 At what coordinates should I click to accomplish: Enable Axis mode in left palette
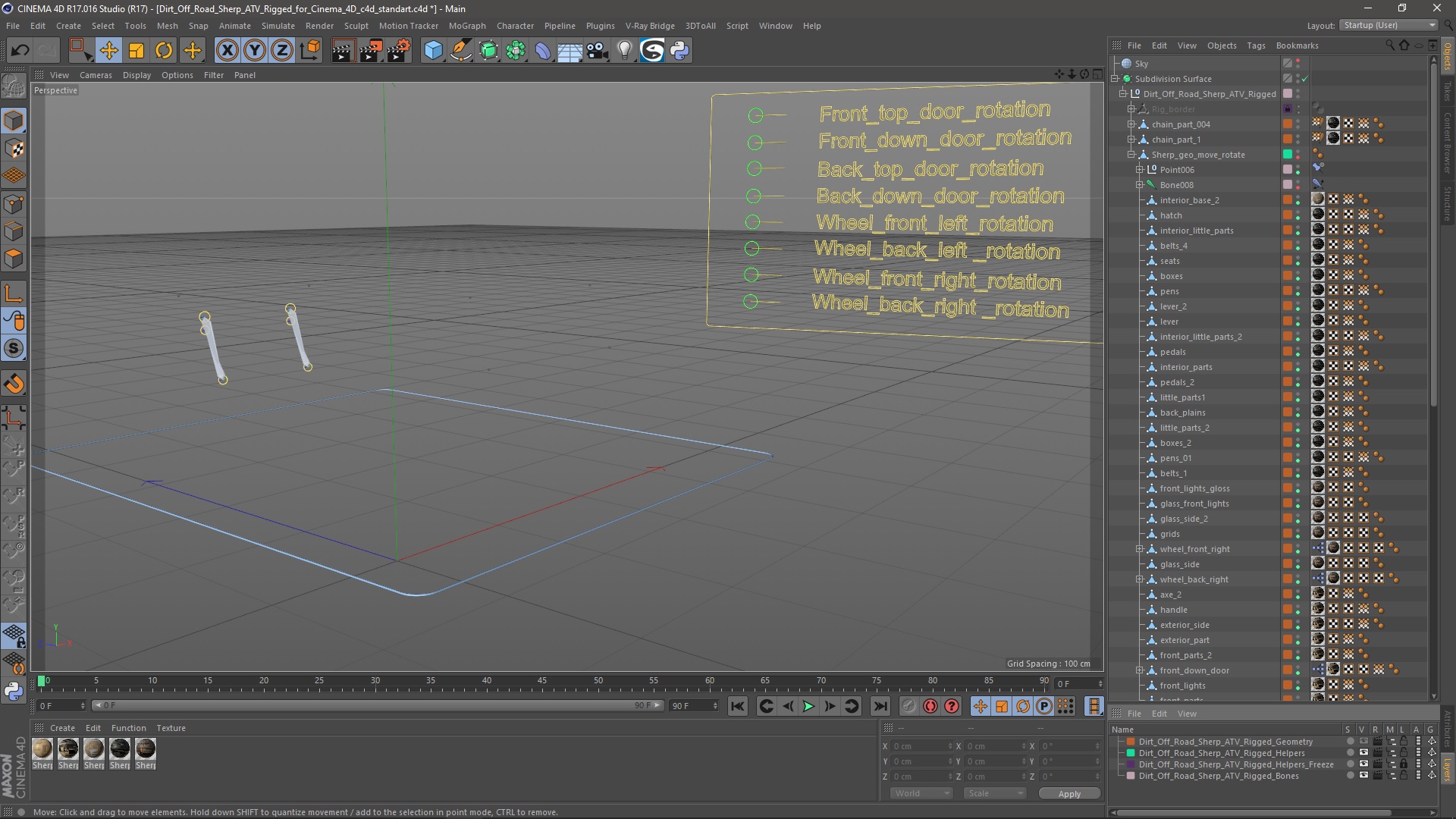point(14,293)
